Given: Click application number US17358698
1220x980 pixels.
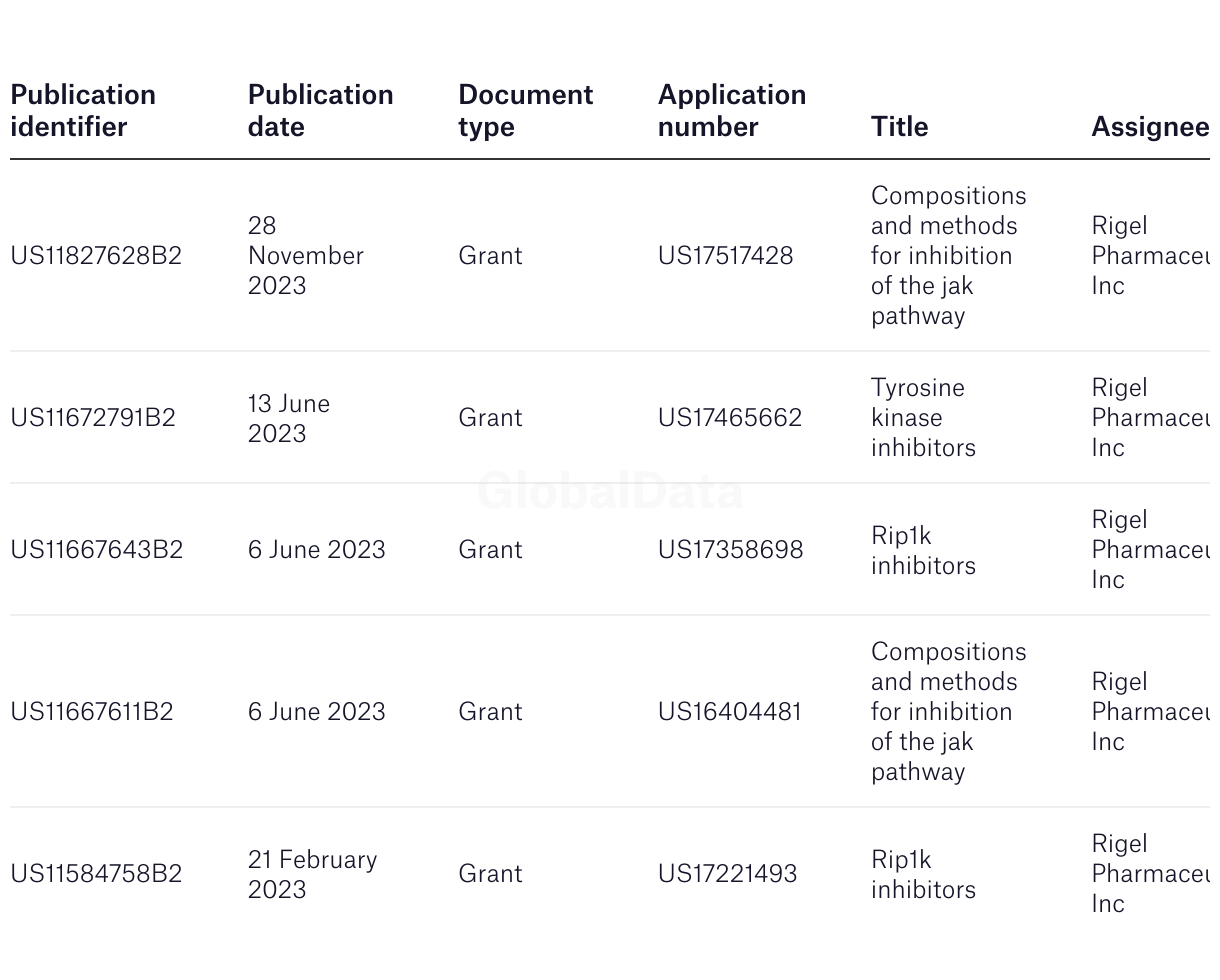Looking at the screenshot, I should [x=730, y=550].
